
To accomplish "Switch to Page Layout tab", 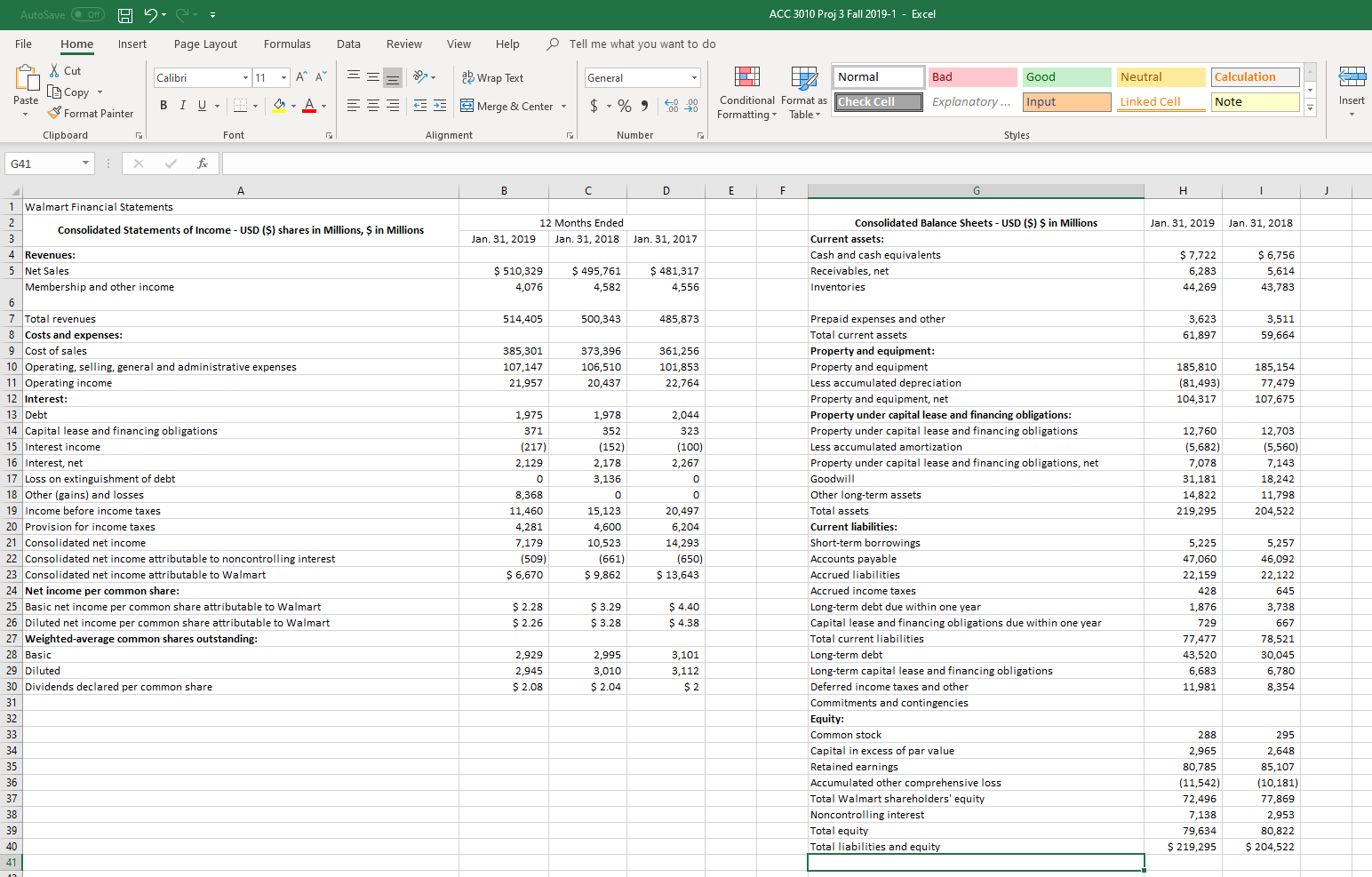I will click(205, 44).
